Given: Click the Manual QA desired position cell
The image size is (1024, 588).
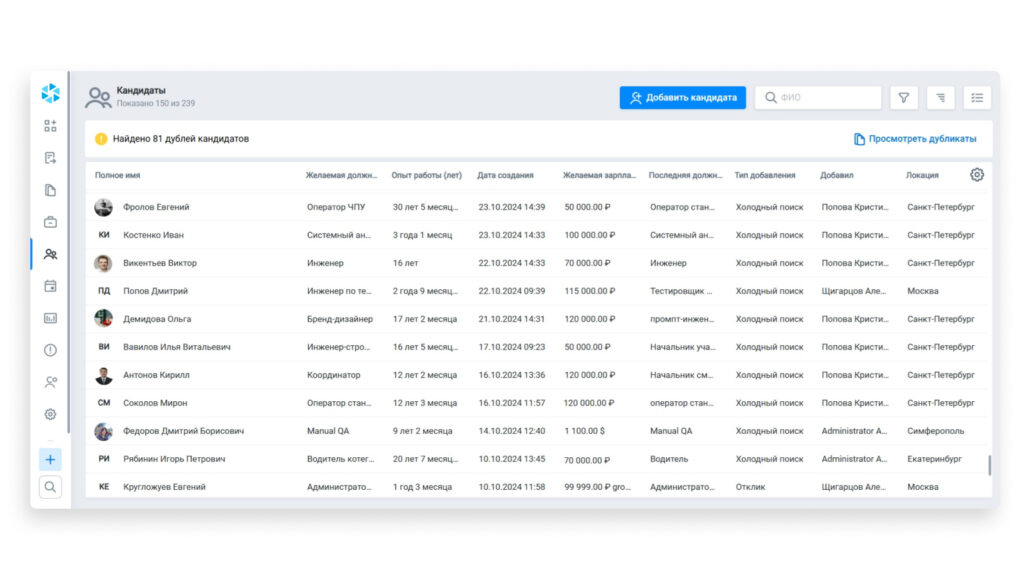Looking at the screenshot, I should 328,431.
